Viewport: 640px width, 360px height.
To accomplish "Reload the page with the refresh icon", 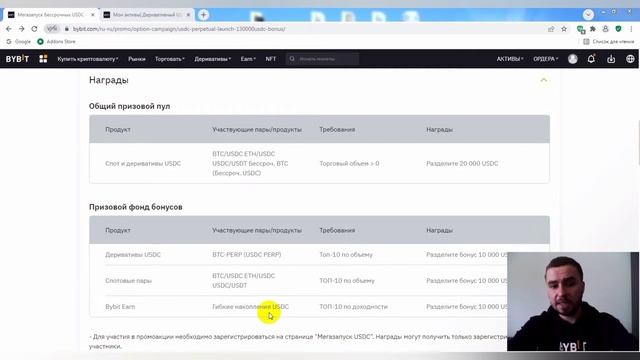I will click(x=34, y=29).
